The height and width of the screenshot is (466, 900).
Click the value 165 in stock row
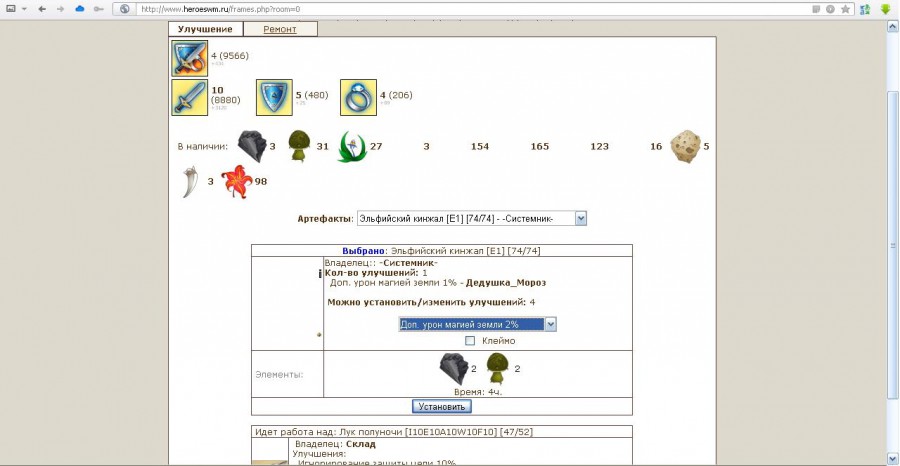(x=540, y=146)
